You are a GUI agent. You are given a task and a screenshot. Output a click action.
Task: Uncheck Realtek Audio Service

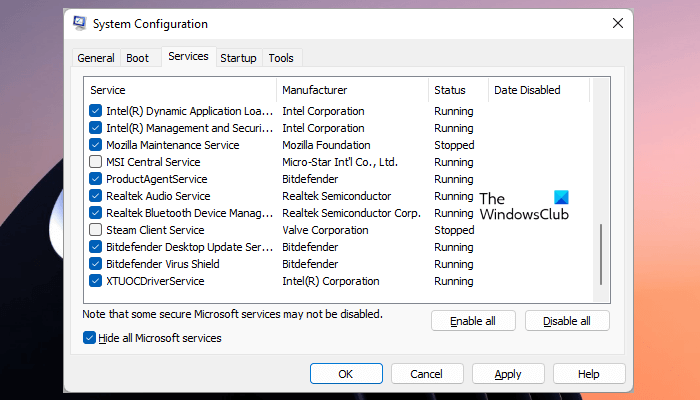point(96,196)
